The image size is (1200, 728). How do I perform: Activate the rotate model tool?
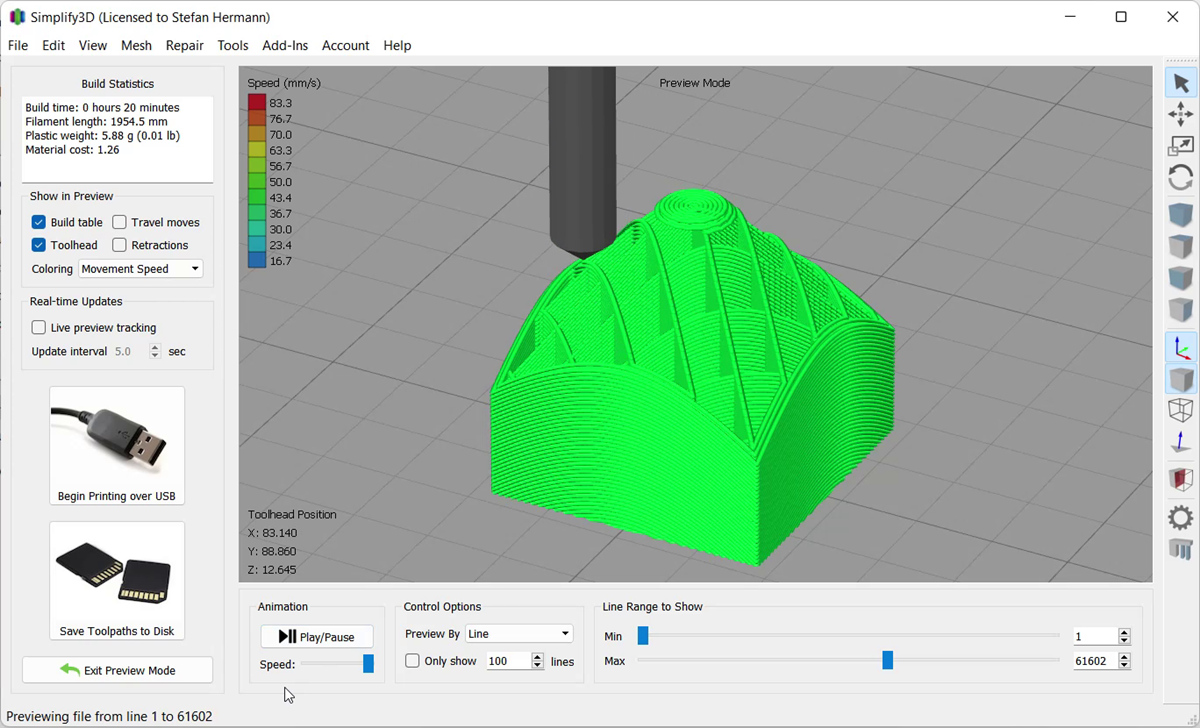click(1181, 178)
